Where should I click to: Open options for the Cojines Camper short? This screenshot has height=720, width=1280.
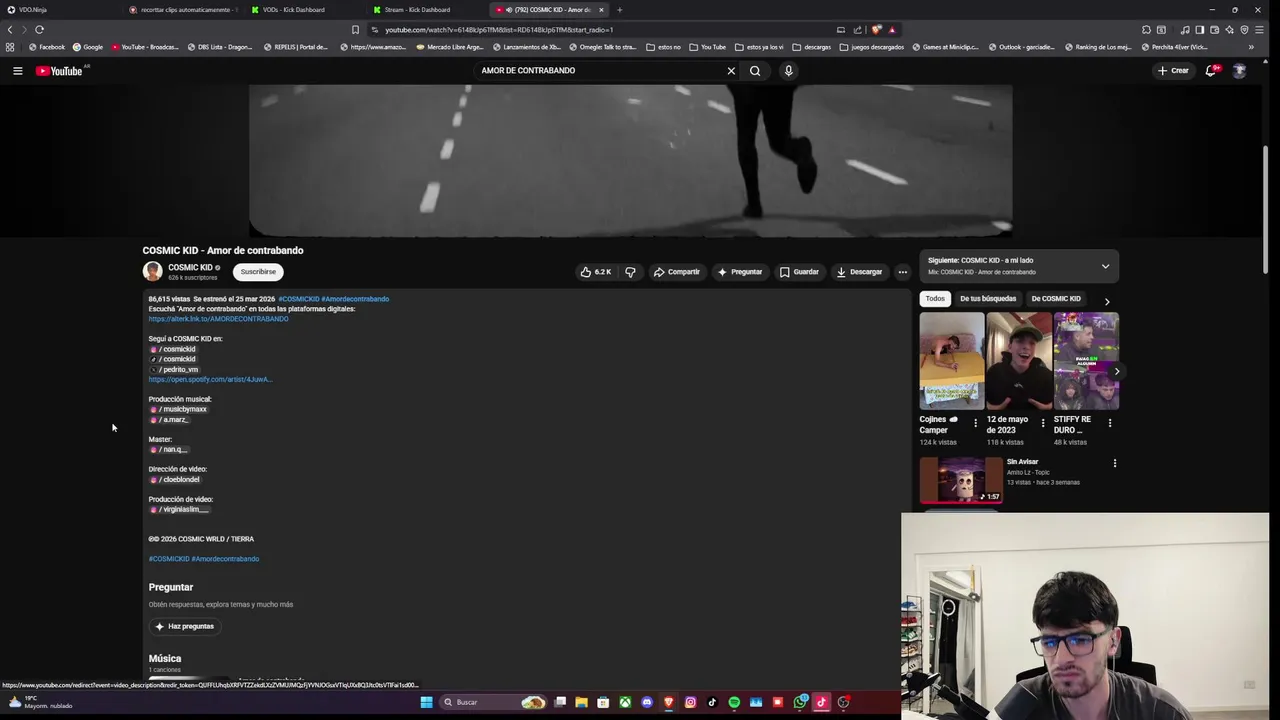[976, 423]
